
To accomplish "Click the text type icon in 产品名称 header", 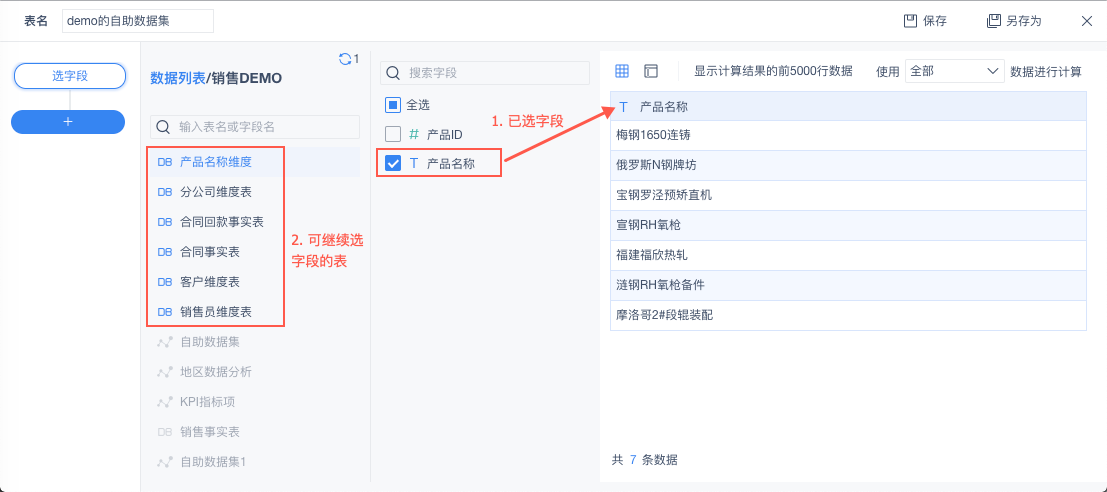I will tap(624, 107).
